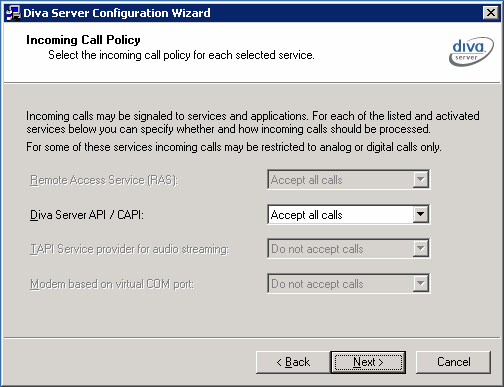Cancel the configuration wizard
Viewport: 504px width, 387px height.
point(453,362)
